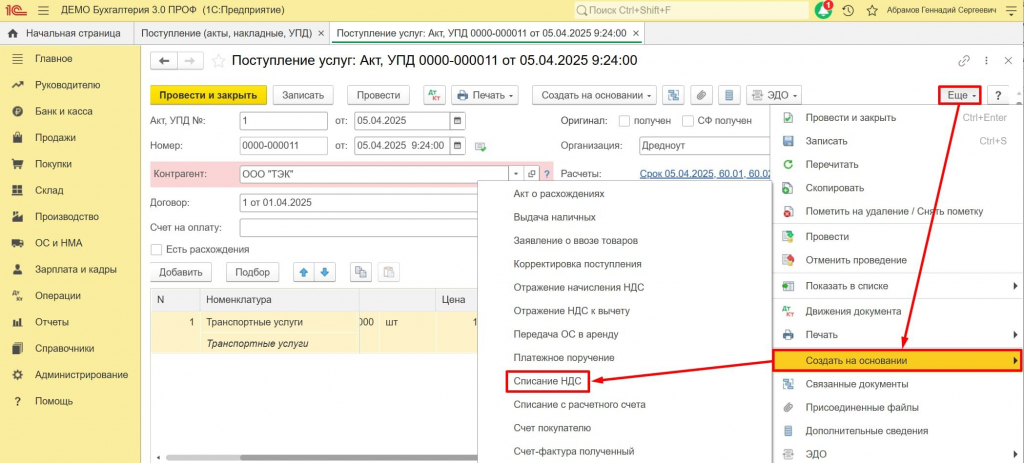Select Отменить проведение menu item
Viewport: 1024px width, 463px height.
point(856,260)
